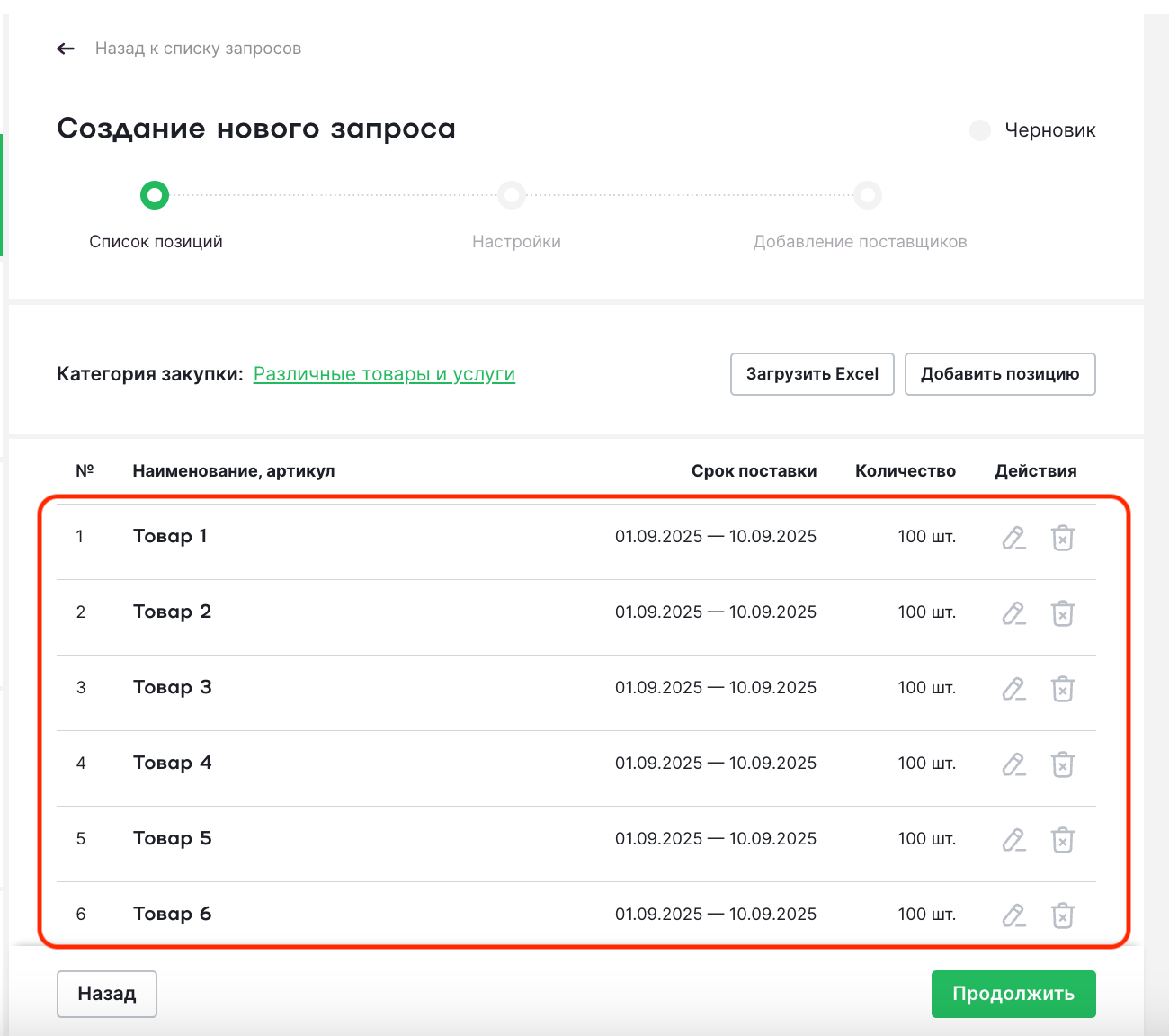Go to Назад к списку запросов
1169x1036 pixels.
(x=198, y=49)
